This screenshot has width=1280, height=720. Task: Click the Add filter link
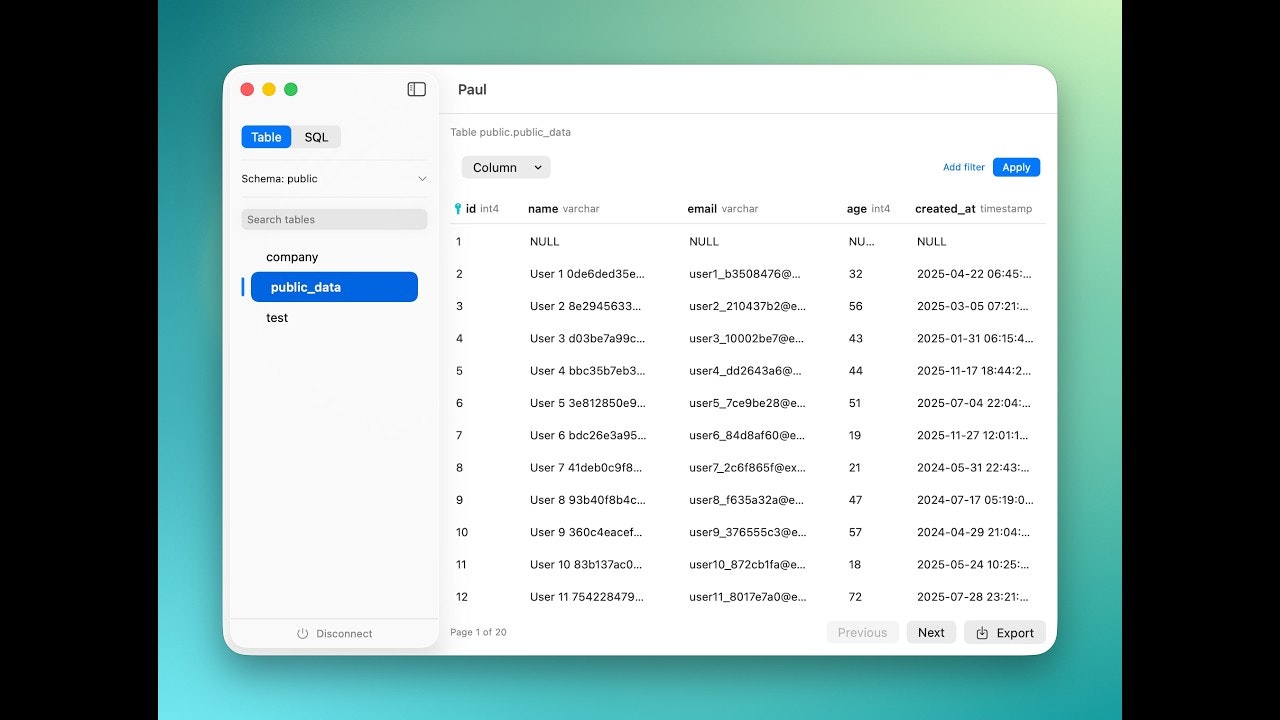pyautogui.click(x=964, y=167)
